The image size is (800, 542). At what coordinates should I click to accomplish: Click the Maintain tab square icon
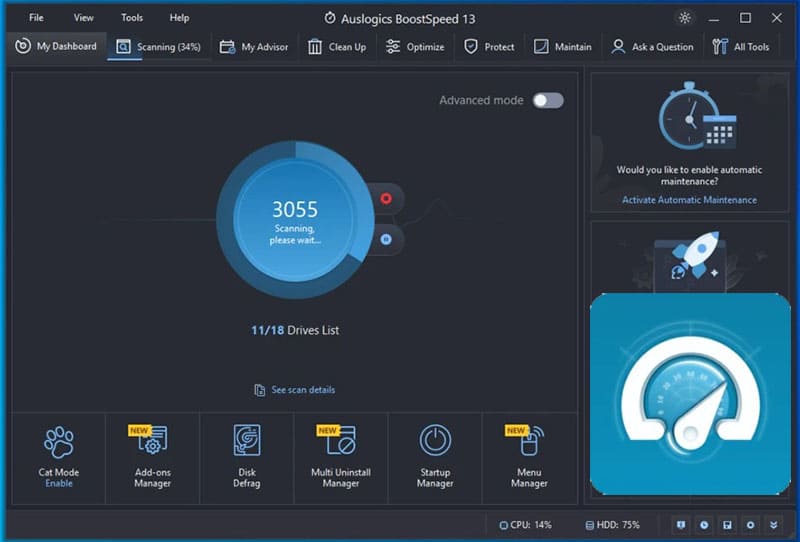541,47
